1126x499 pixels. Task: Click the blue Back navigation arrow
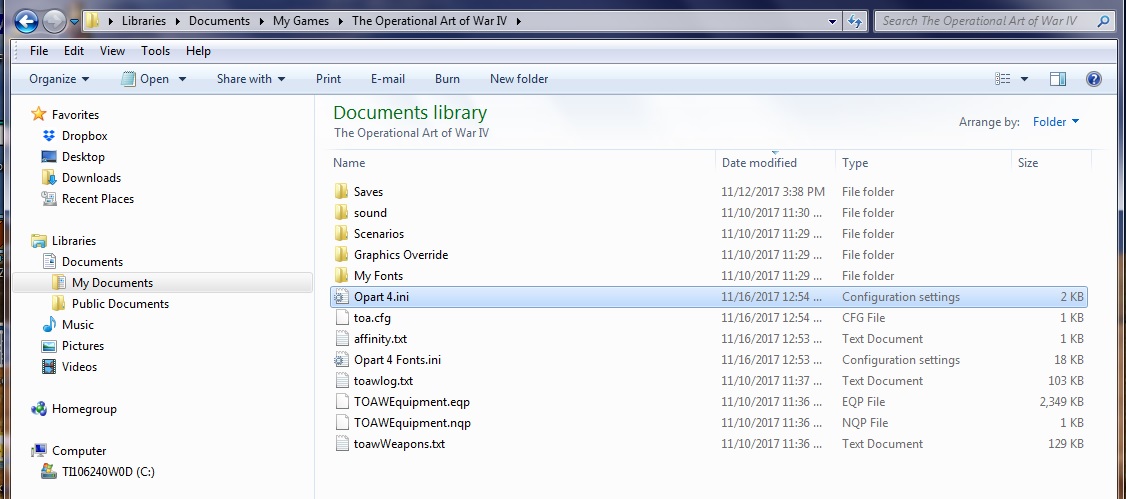coord(26,22)
